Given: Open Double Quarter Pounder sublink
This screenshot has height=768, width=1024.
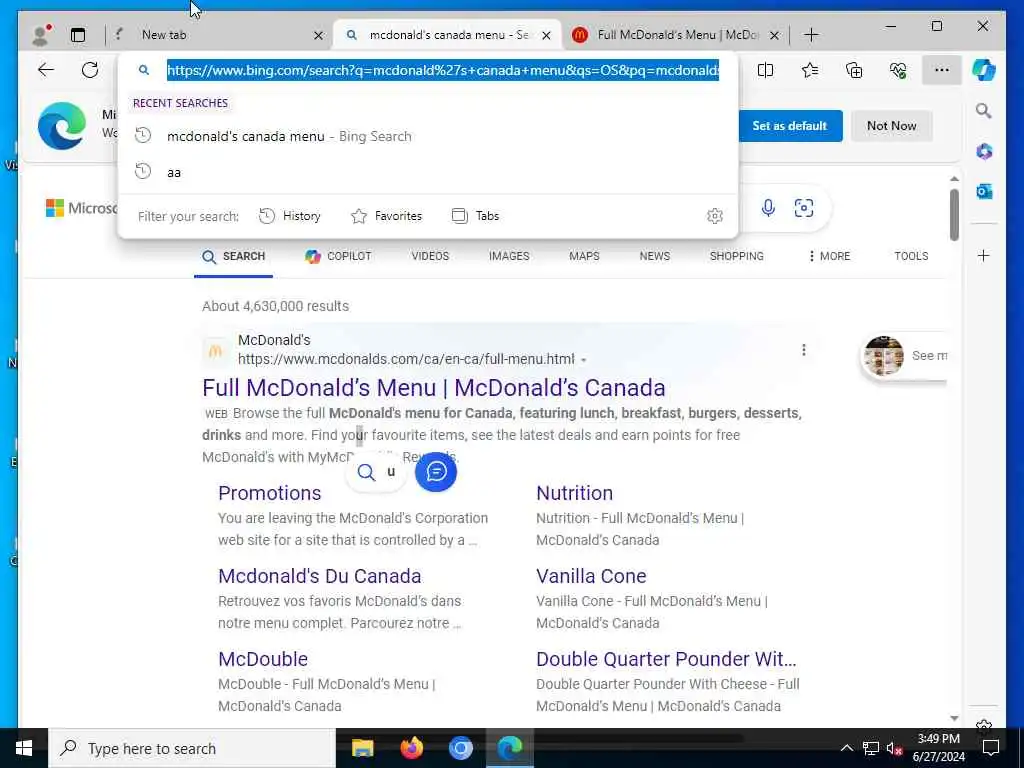Looking at the screenshot, I should (x=666, y=659).
